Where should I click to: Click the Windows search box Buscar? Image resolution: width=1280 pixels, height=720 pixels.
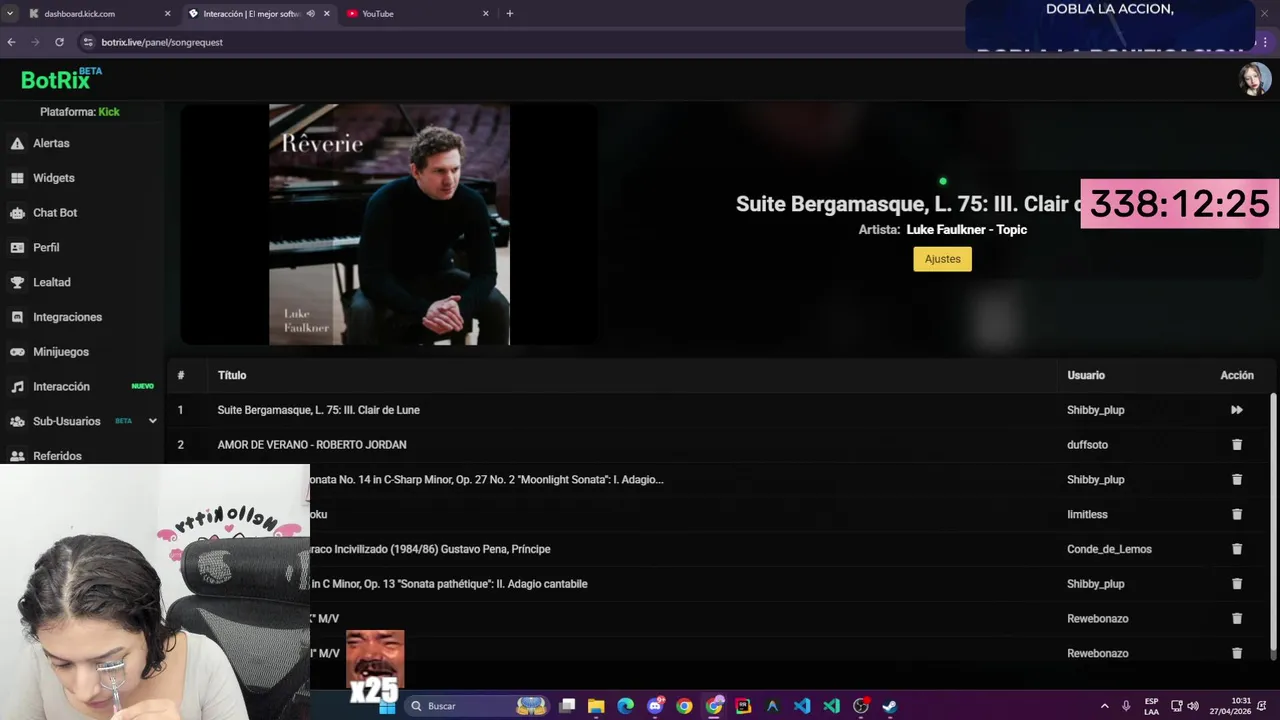pyautogui.click(x=475, y=706)
